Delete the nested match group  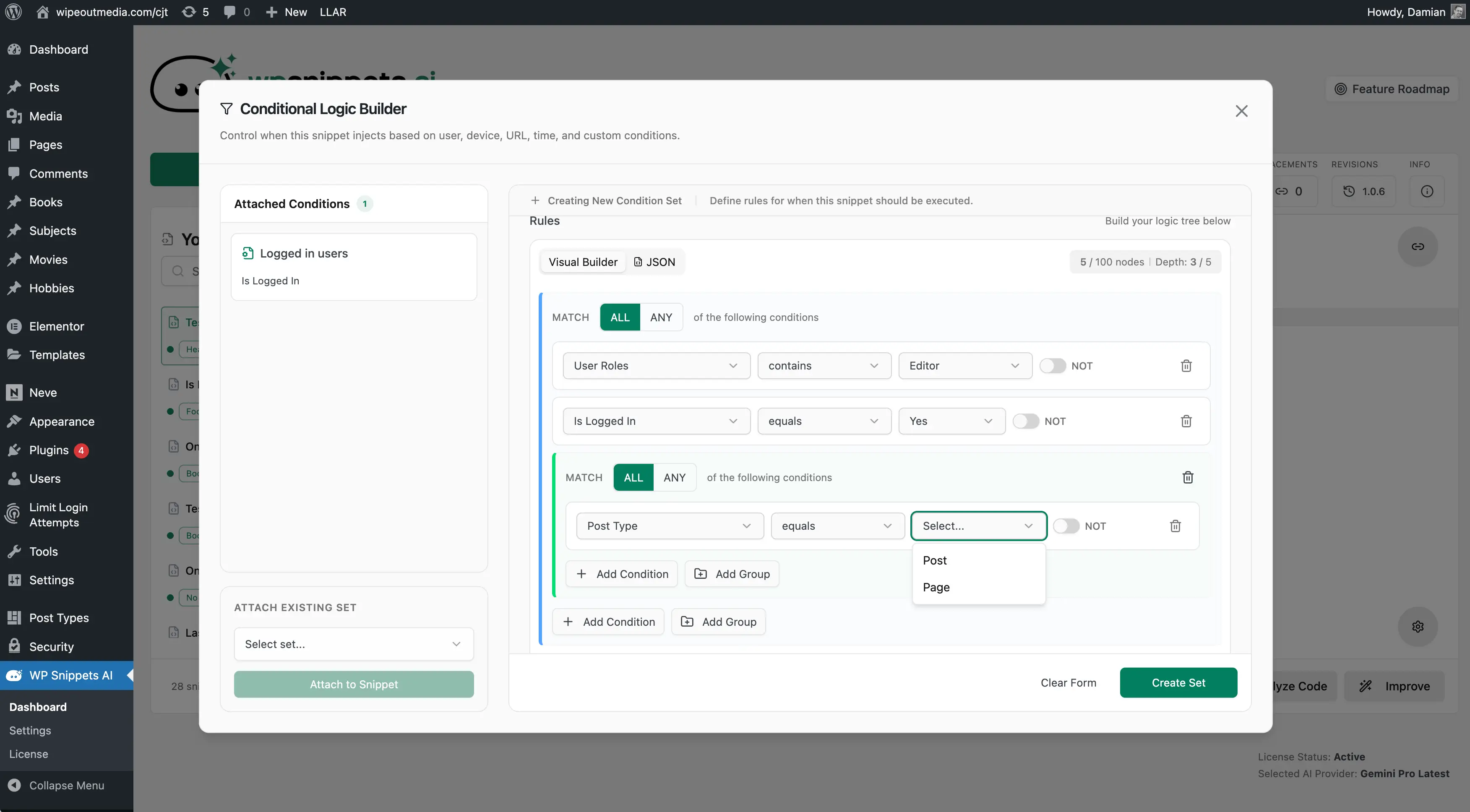tap(1188, 478)
